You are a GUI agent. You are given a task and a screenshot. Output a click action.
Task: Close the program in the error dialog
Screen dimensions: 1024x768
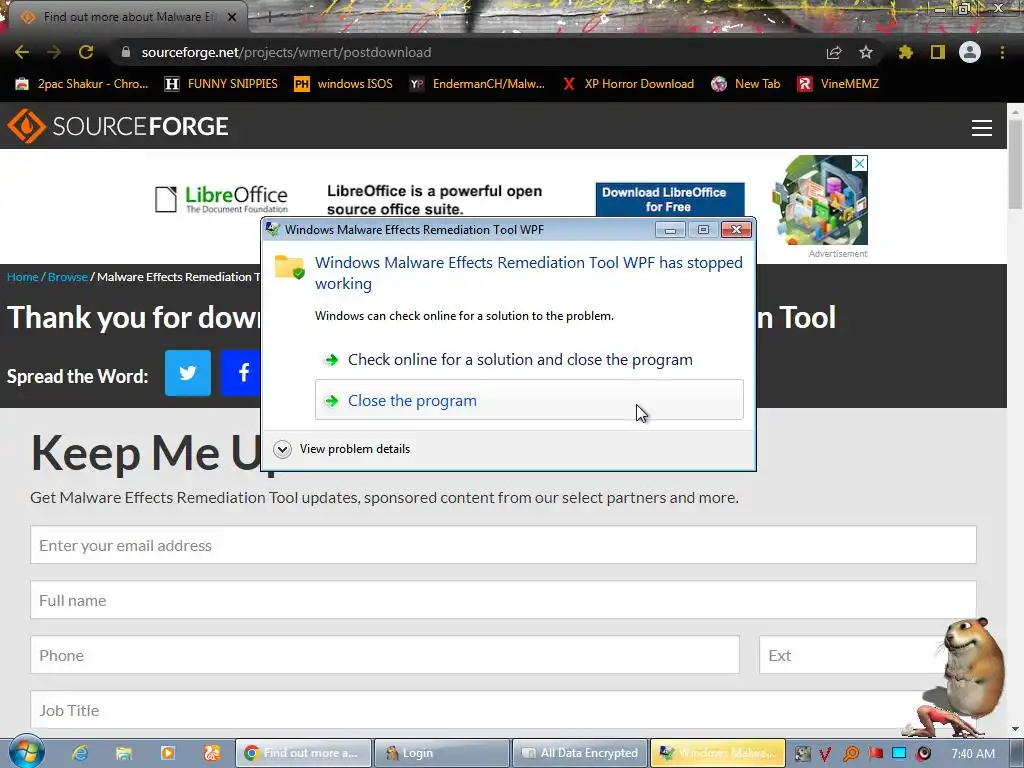pos(529,400)
